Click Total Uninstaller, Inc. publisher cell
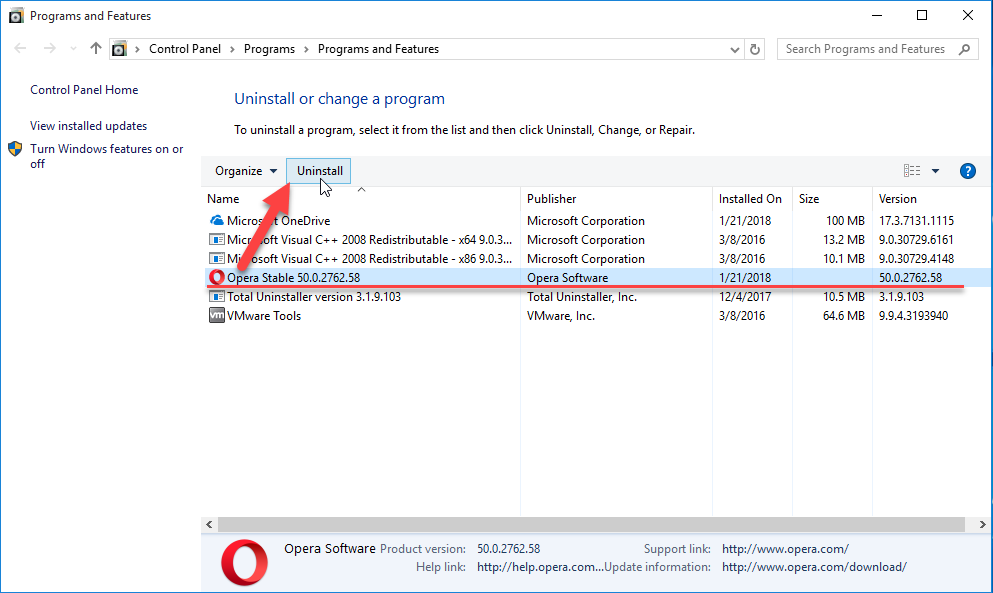This screenshot has height=593, width=993. (582, 296)
